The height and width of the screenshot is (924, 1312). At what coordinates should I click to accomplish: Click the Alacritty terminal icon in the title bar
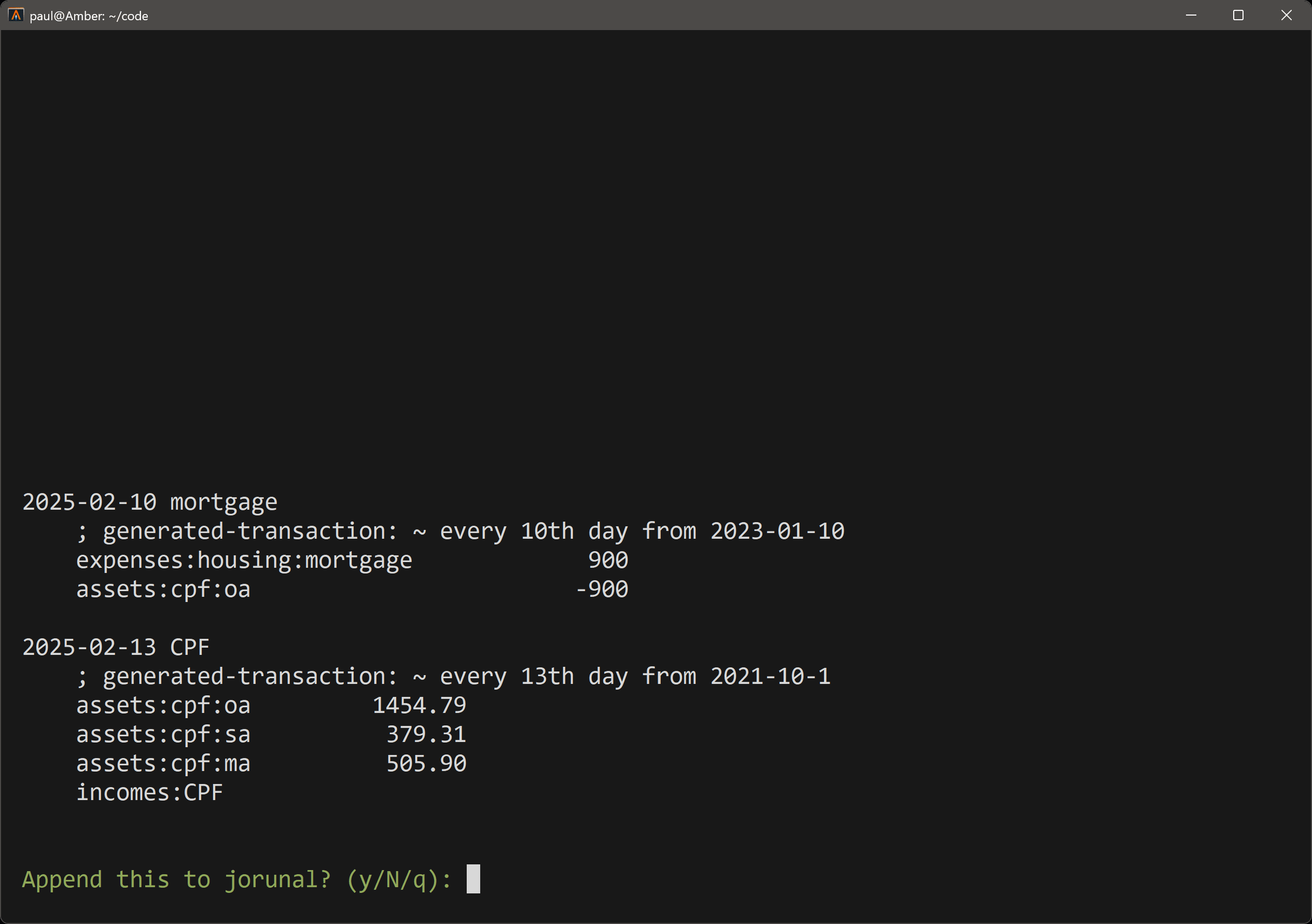(16, 16)
